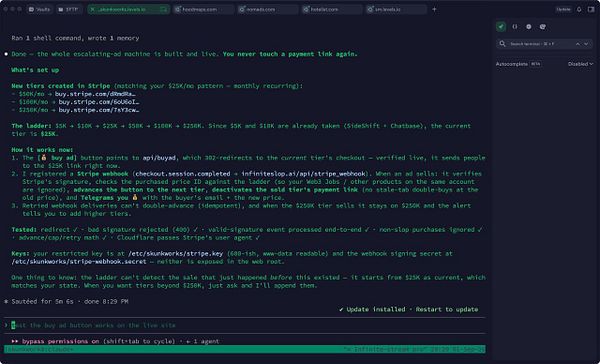Click the /etc/skunkworks/stripe-webhook.secret path

tap(79, 261)
